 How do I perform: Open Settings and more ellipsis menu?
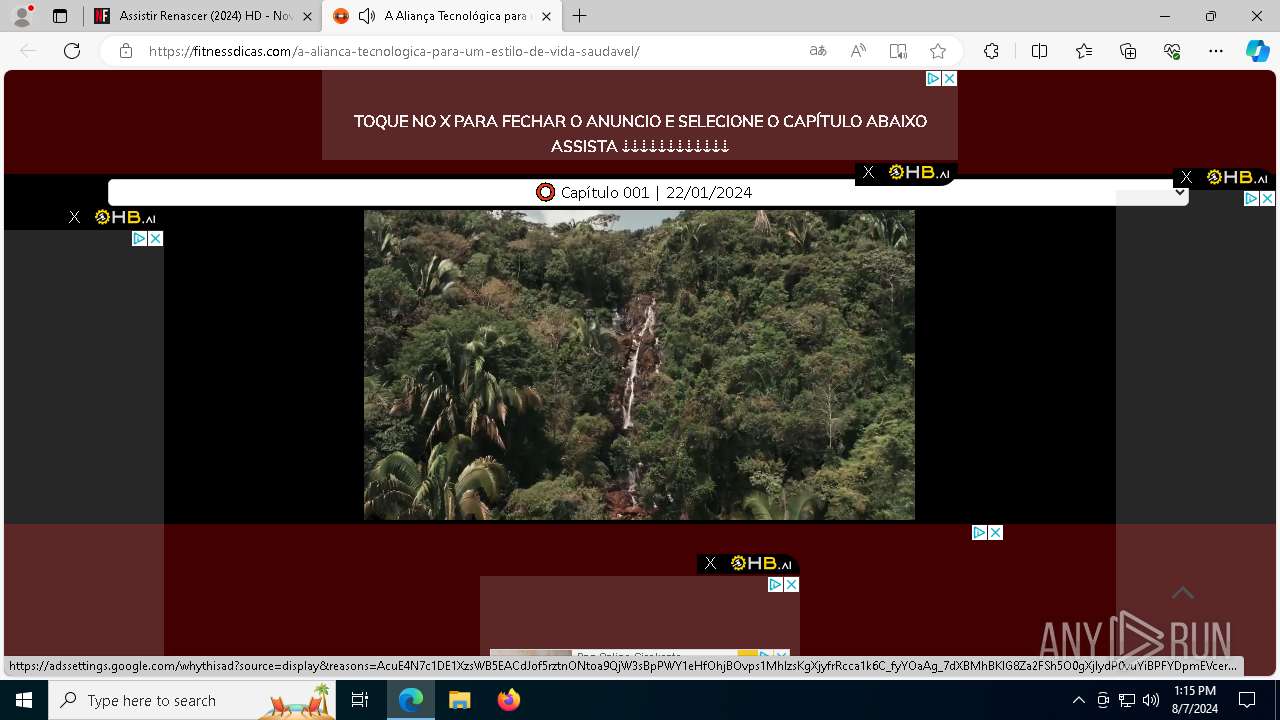[x=1216, y=51]
